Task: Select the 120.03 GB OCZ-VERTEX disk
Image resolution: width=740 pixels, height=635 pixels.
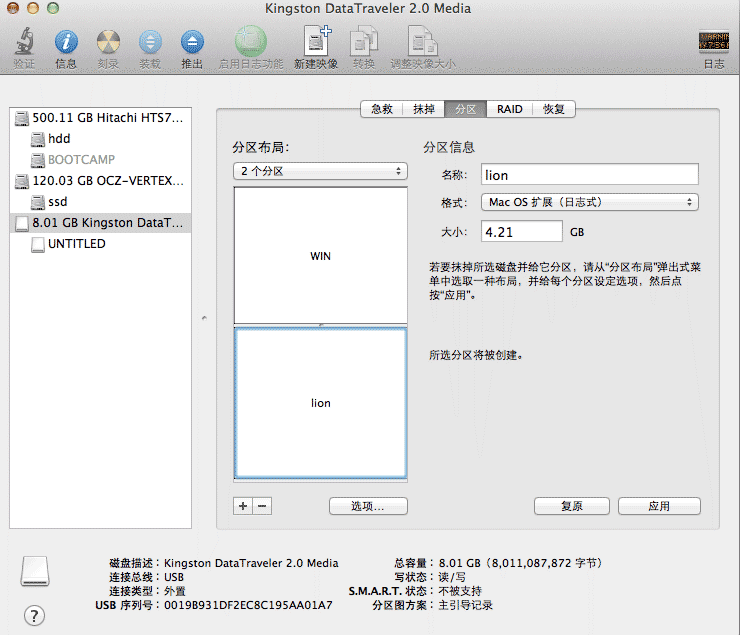Action: (100, 181)
